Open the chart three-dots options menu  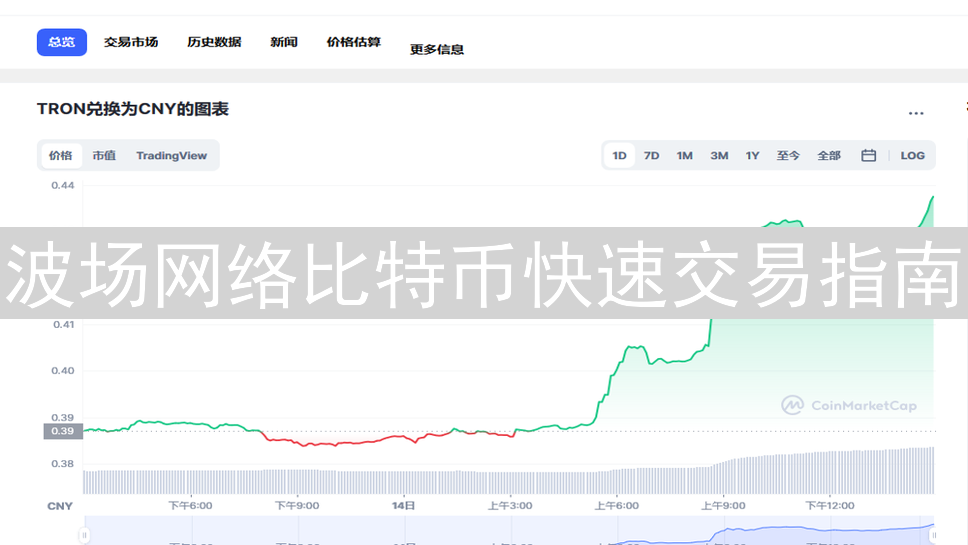pos(916,113)
